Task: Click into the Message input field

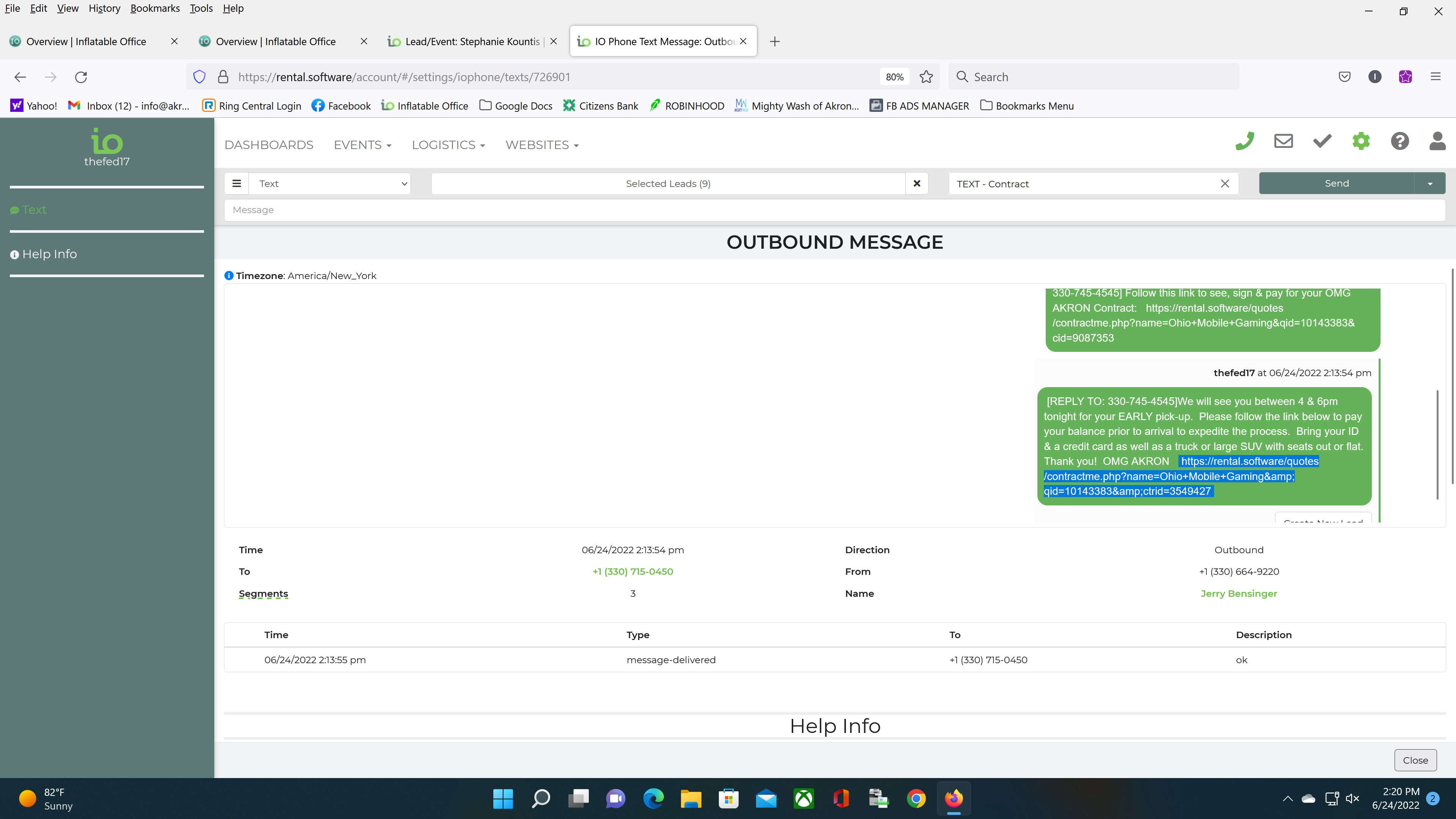Action: (x=834, y=210)
